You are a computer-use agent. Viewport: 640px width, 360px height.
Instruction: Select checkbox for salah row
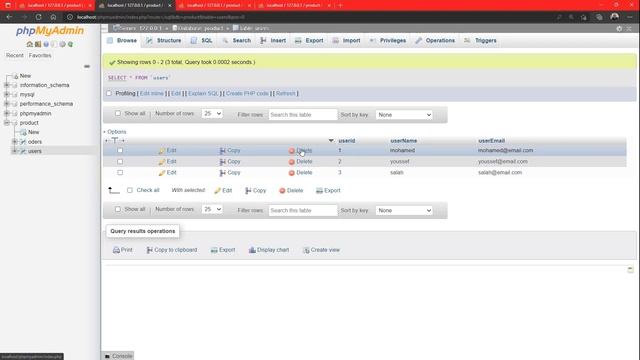(120, 173)
